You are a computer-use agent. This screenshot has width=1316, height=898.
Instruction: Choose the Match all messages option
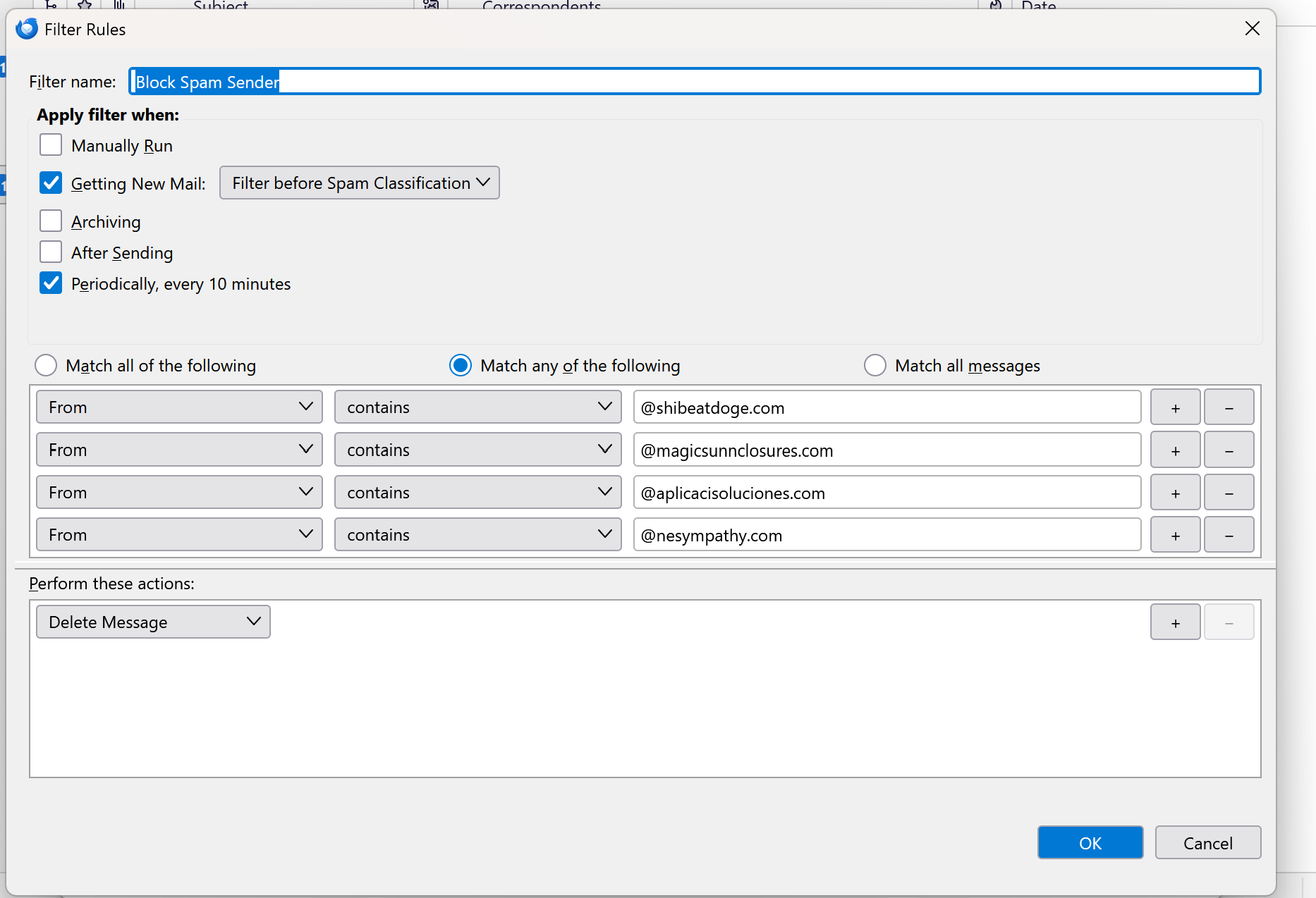(x=875, y=365)
